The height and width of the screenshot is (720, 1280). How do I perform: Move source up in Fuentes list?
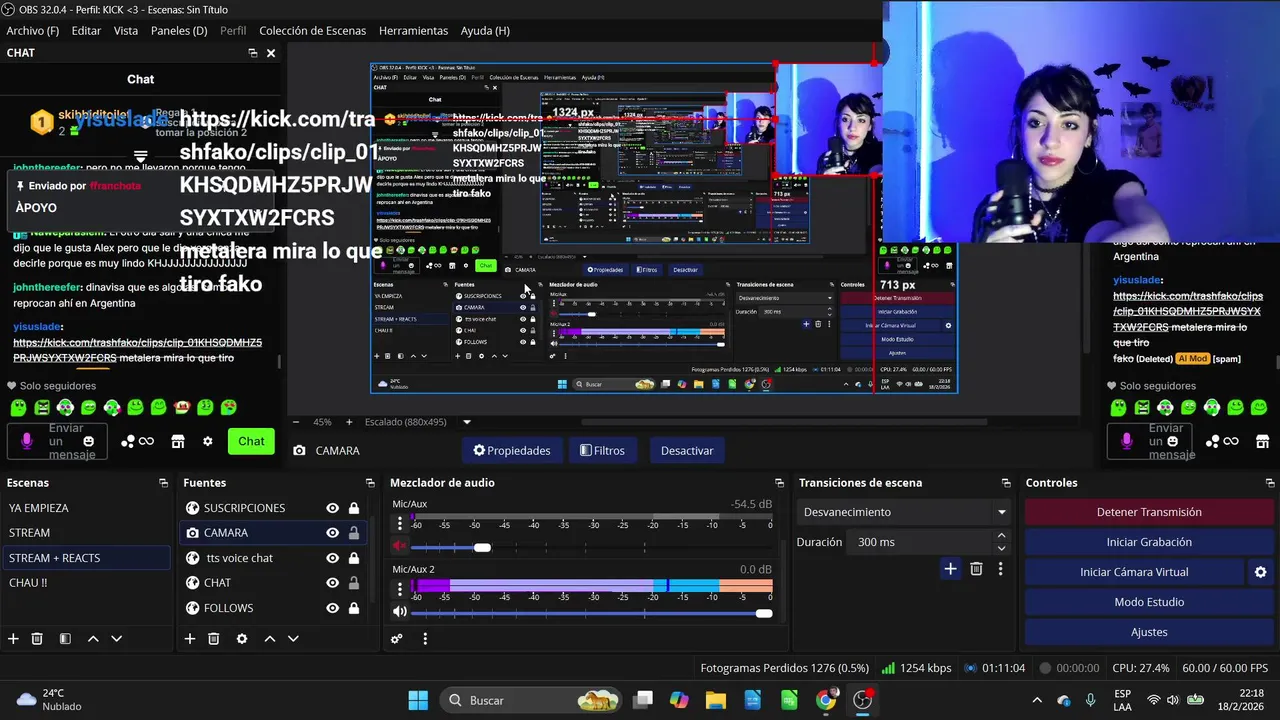[x=269, y=638]
